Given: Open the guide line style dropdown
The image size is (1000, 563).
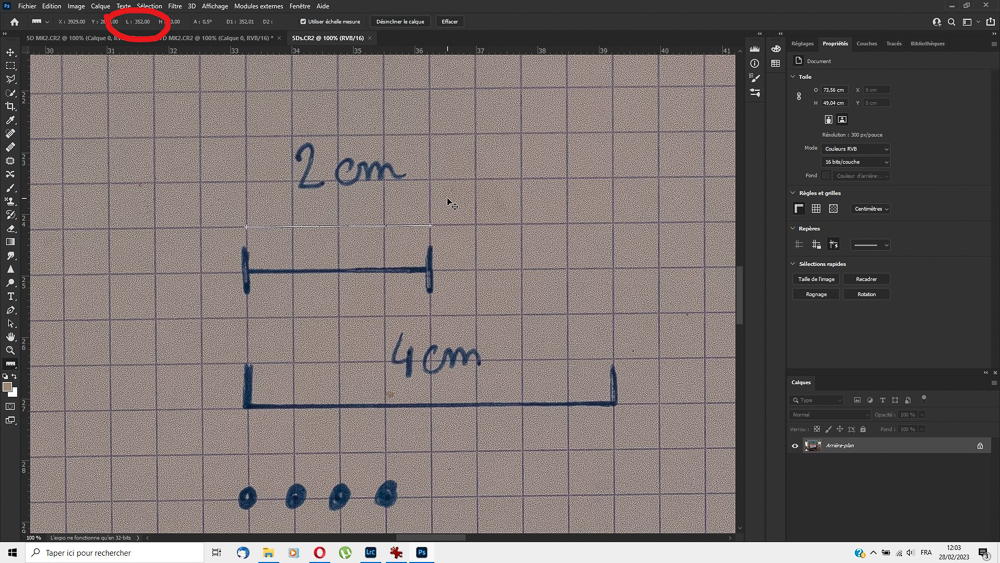Looking at the screenshot, I should point(871,245).
